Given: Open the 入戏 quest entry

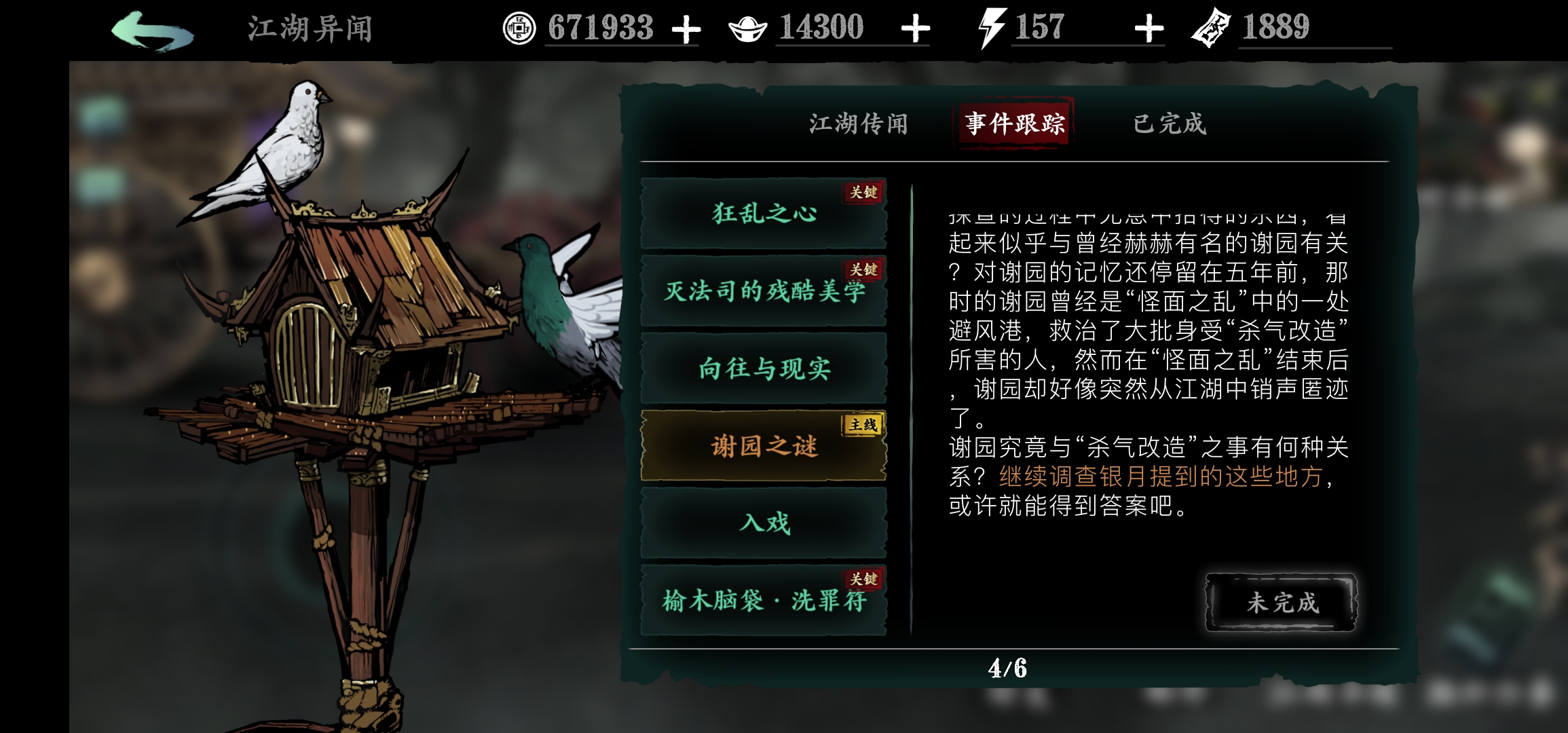Looking at the screenshot, I should click(x=764, y=523).
